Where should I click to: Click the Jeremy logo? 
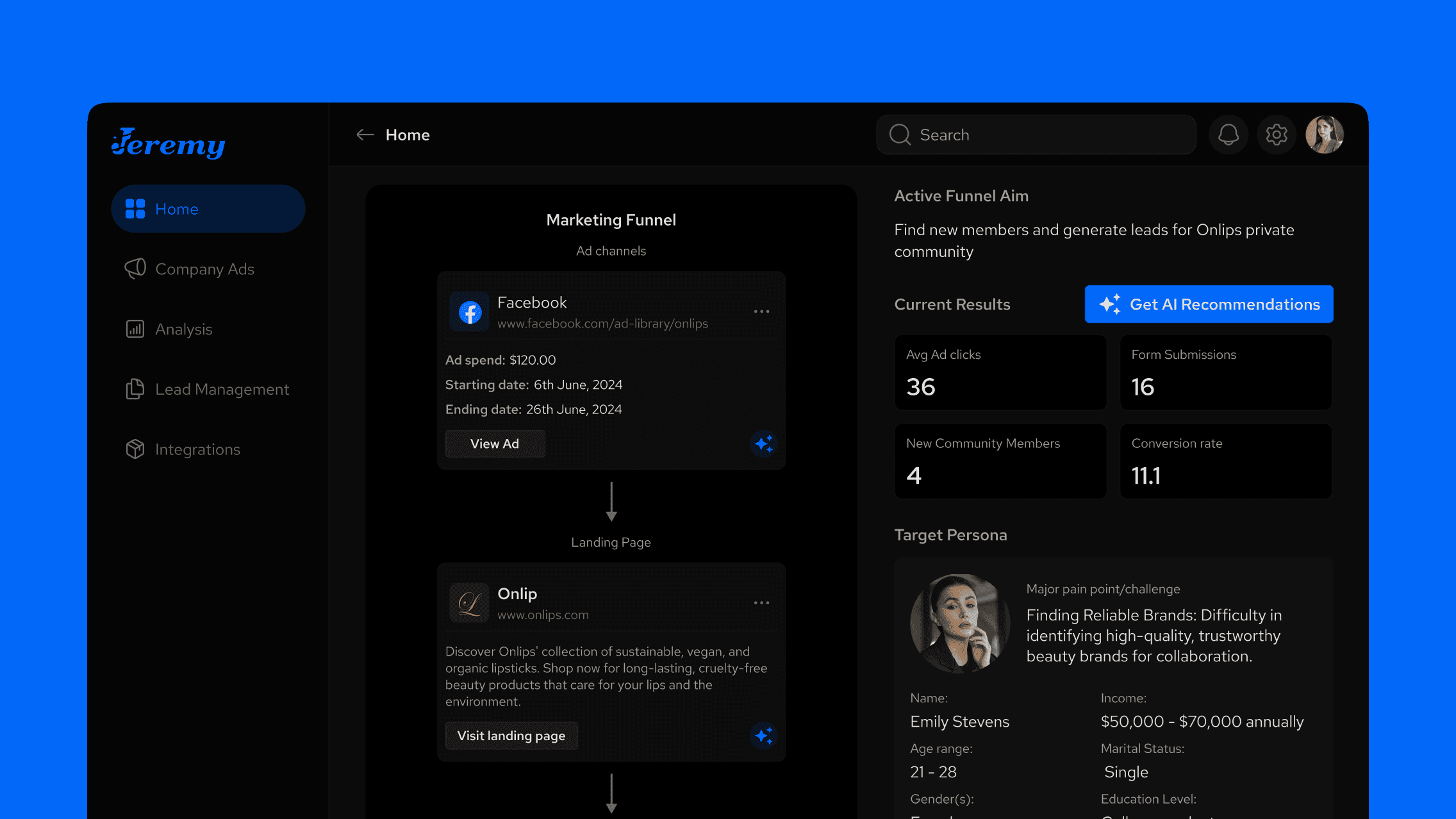pyautogui.click(x=169, y=144)
